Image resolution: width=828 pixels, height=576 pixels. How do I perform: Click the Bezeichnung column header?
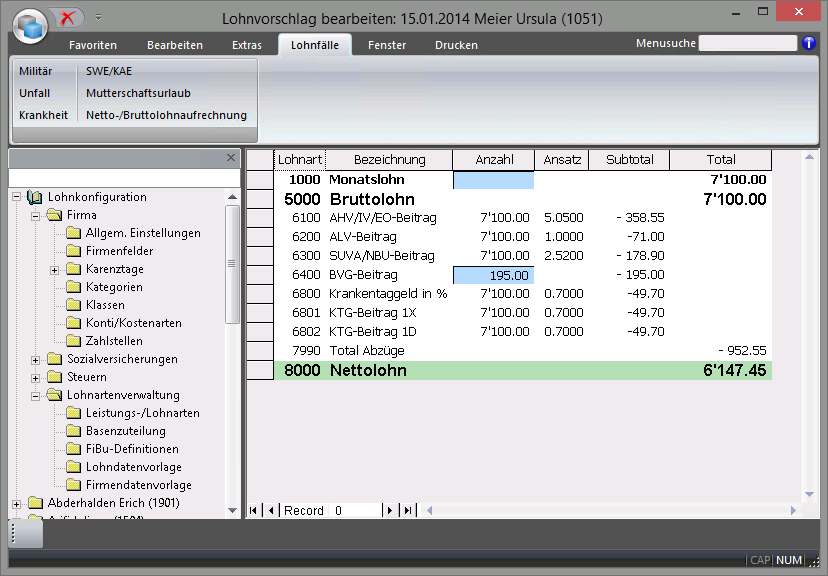point(389,160)
